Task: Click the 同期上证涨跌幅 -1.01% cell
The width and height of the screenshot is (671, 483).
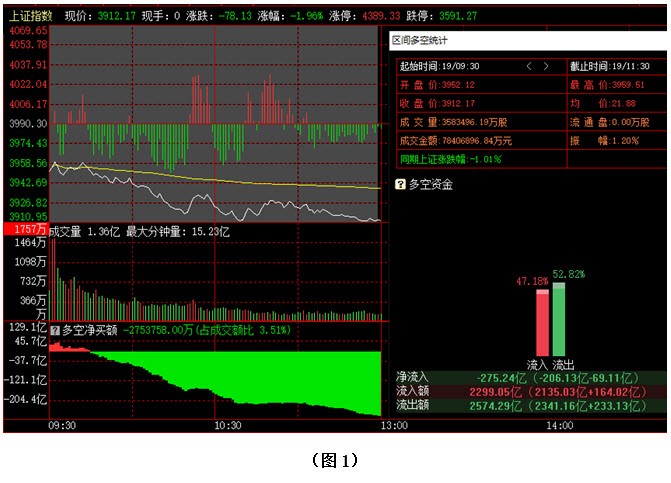Action: tap(481, 160)
